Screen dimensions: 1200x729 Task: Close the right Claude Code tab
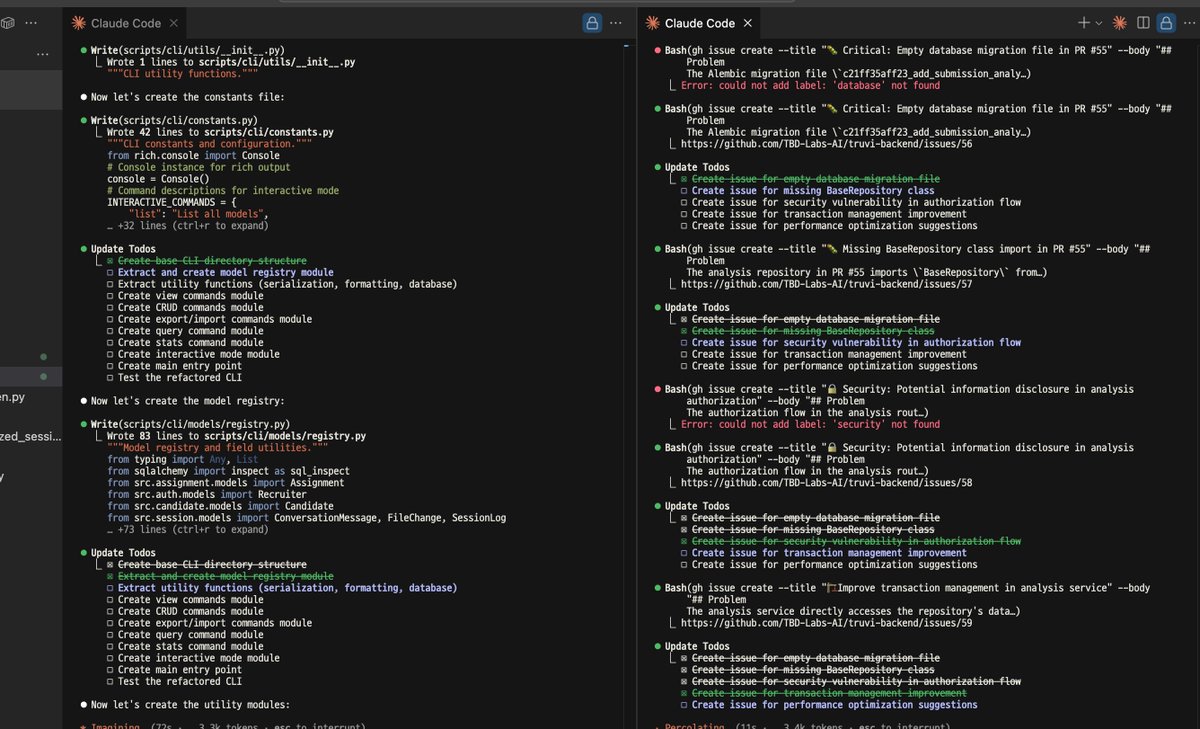(748, 23)
